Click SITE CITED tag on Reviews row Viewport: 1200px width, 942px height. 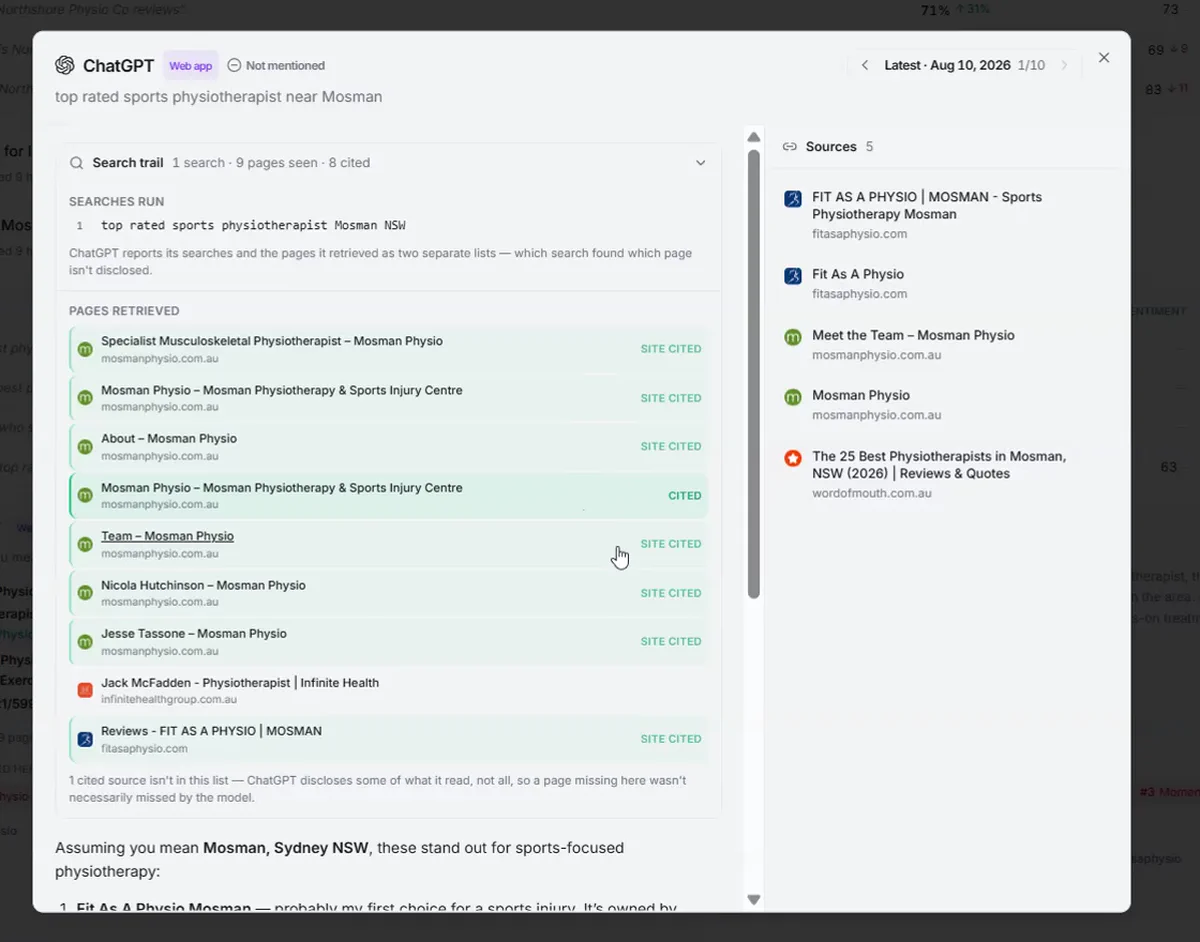[x=671, y=739]
